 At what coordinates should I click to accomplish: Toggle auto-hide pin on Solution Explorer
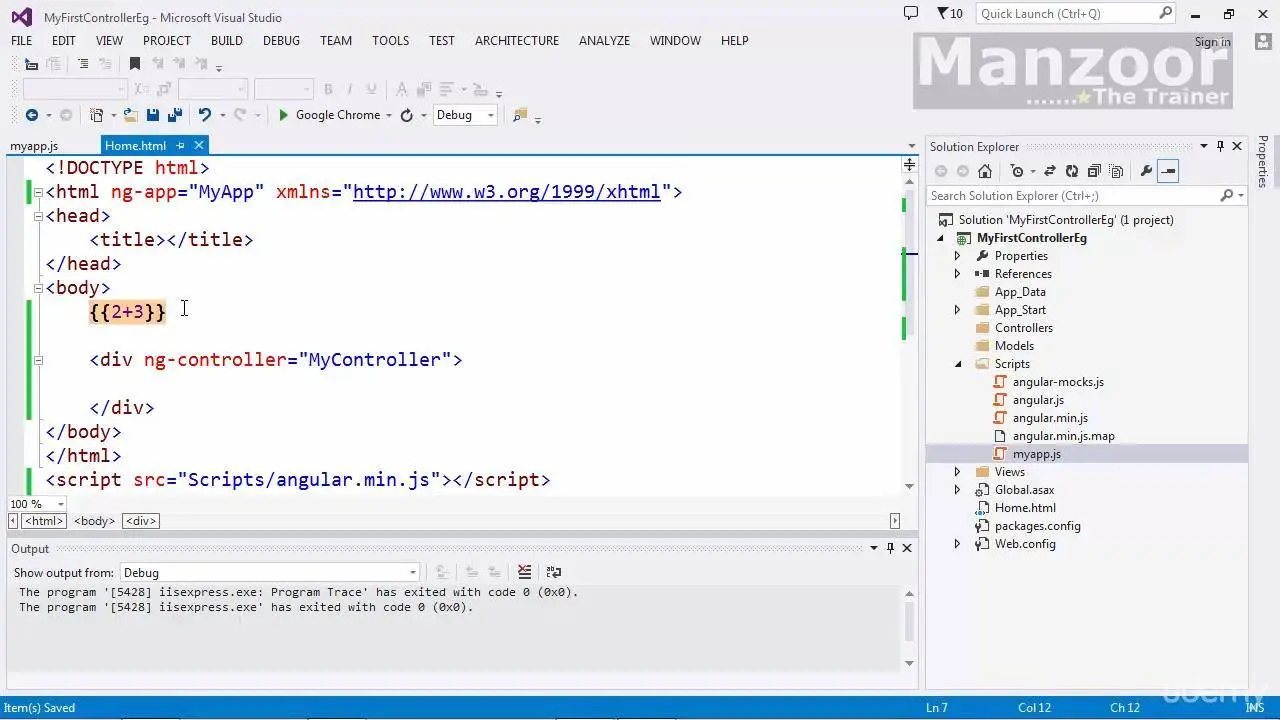coord(1220,146)
